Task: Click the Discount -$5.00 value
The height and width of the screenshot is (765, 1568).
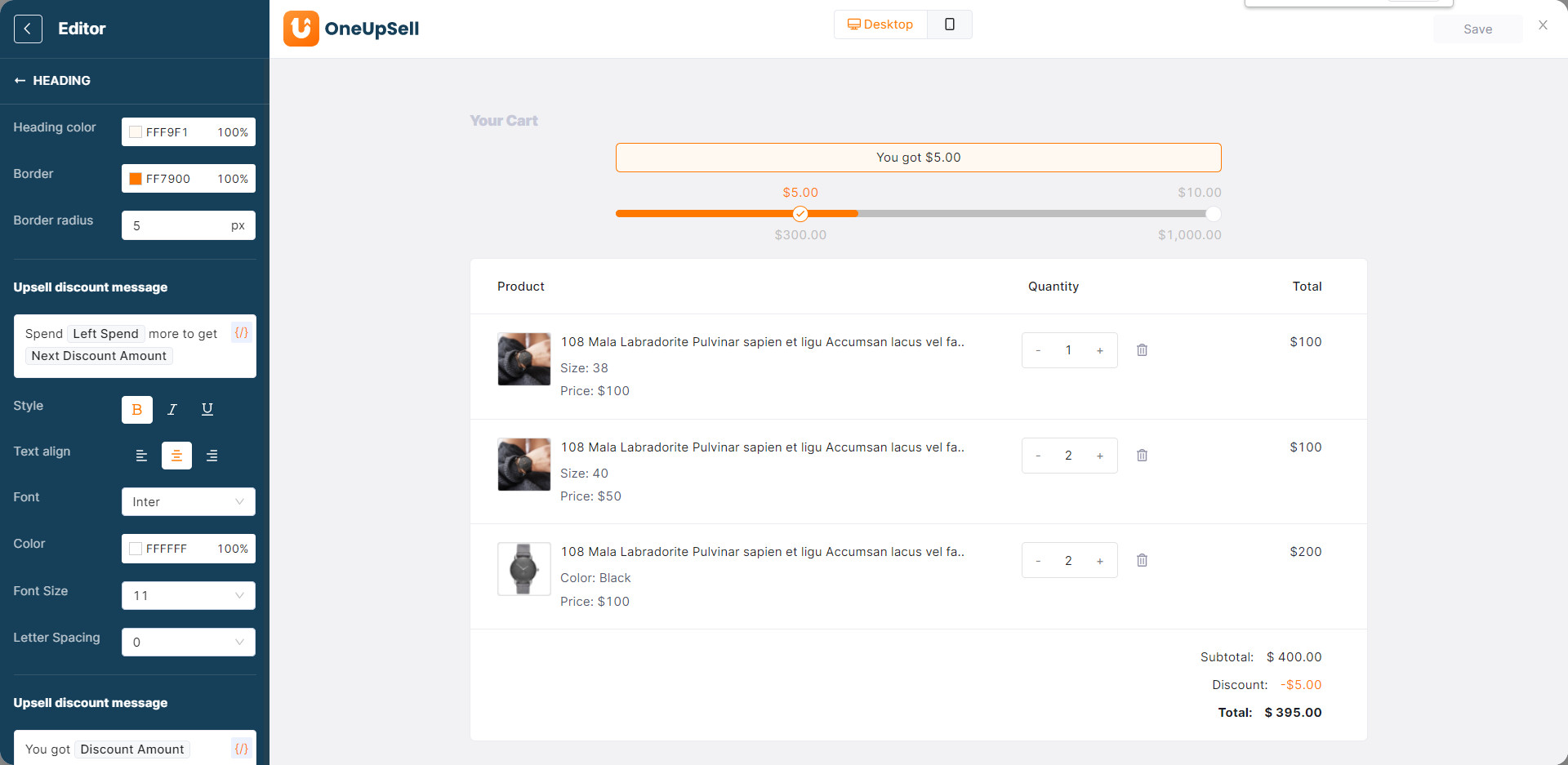Action: pyautogui.click(x=1301, y=685)
